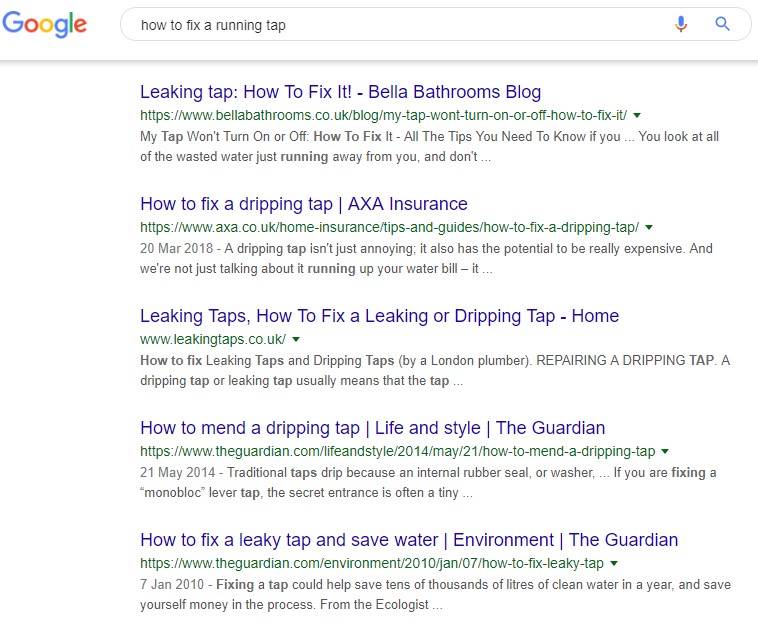
Task: Expand the dropdown arrow beside the leakingtaps.co.uk URL
Action: coord(296,340)
